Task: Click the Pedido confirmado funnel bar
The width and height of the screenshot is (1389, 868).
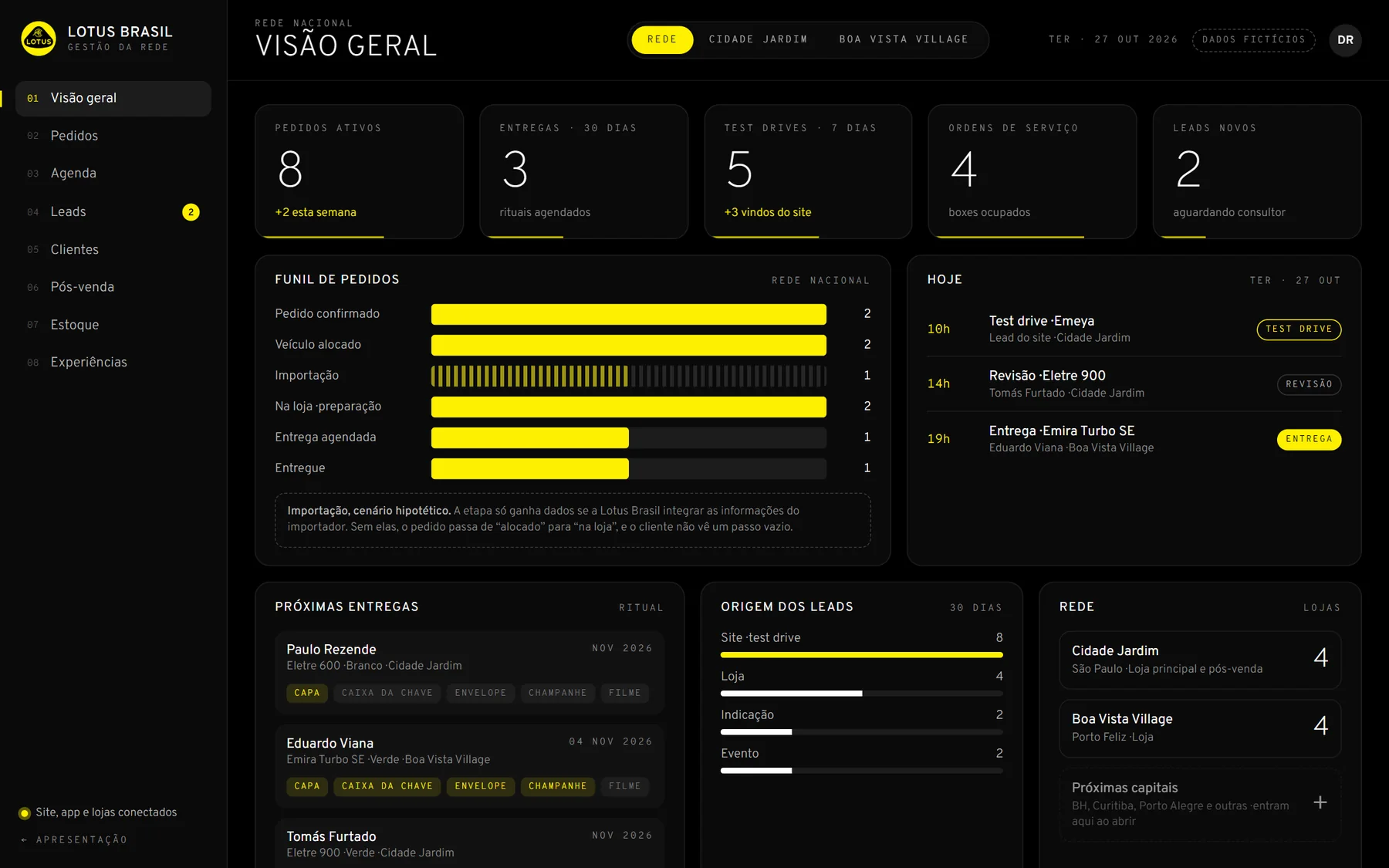Action: tap(629, 314)
